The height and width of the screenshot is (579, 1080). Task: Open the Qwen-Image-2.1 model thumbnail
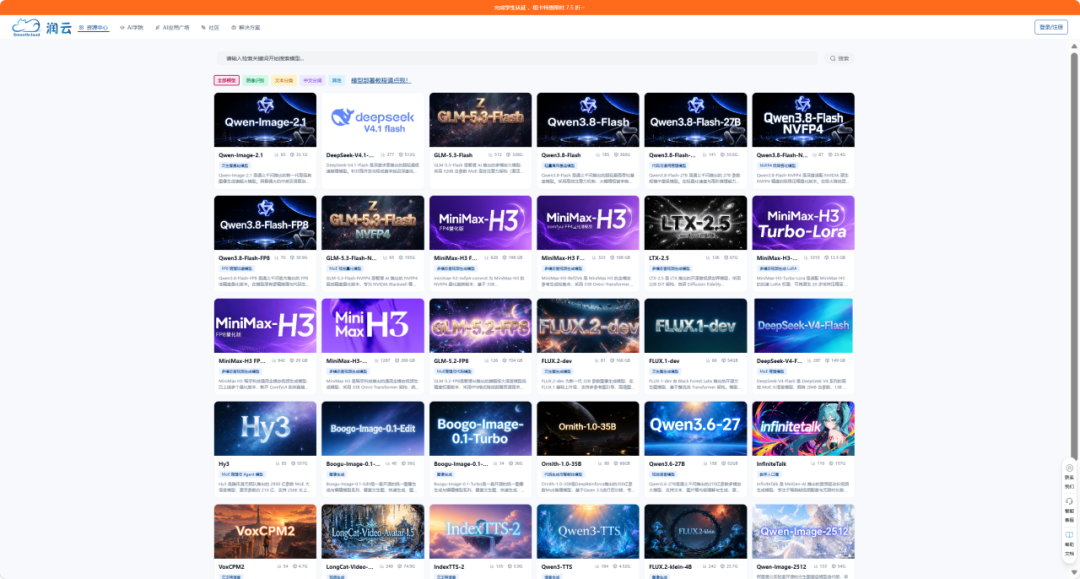(x=265, y=120)
